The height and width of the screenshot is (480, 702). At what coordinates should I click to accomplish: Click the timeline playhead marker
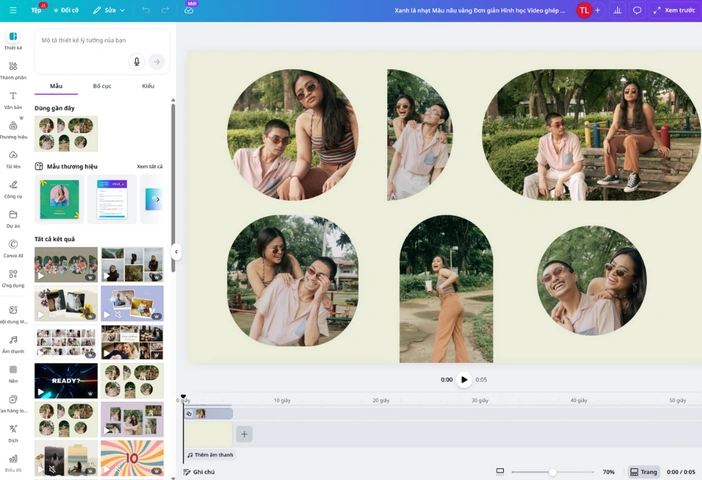[183, 397]
